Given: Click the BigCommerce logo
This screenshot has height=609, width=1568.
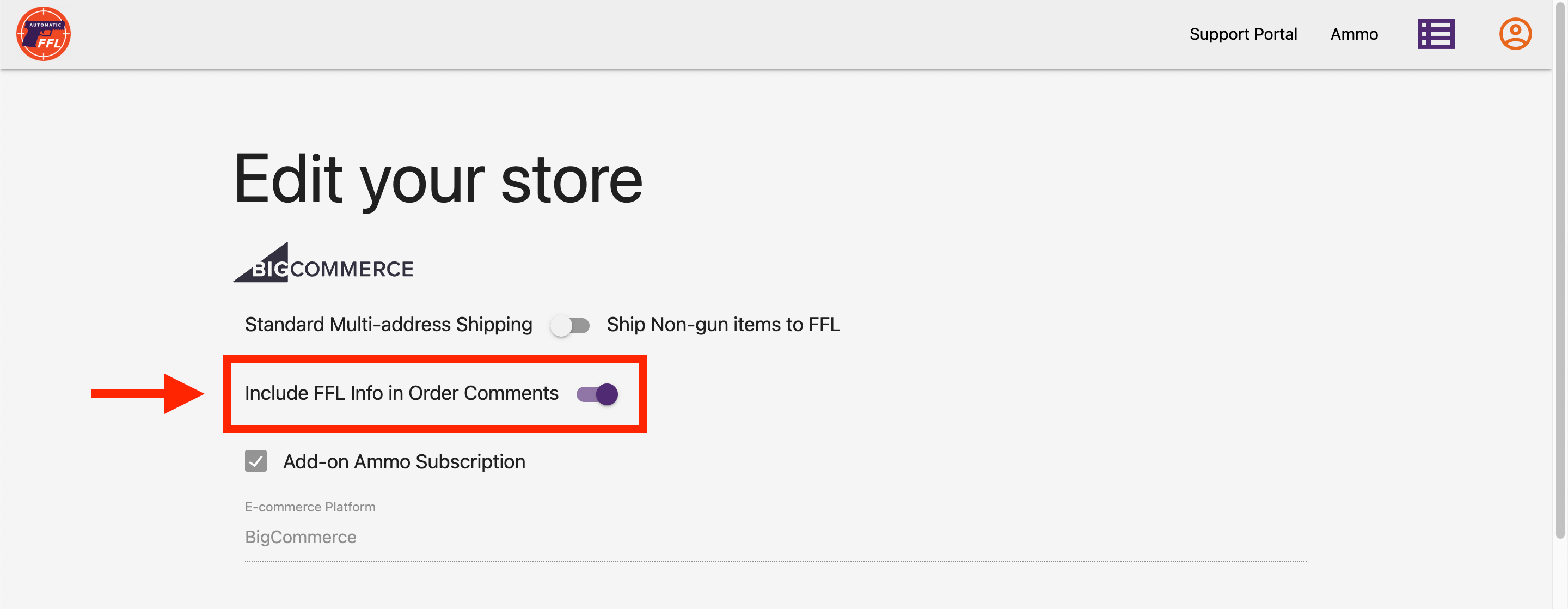Looking at the screenshot, I should point(323,264).
